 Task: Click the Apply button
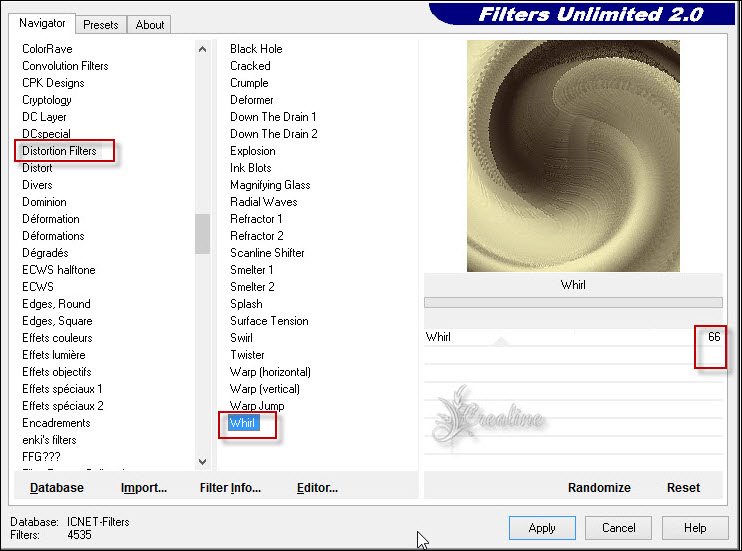(x=541, y=528)
